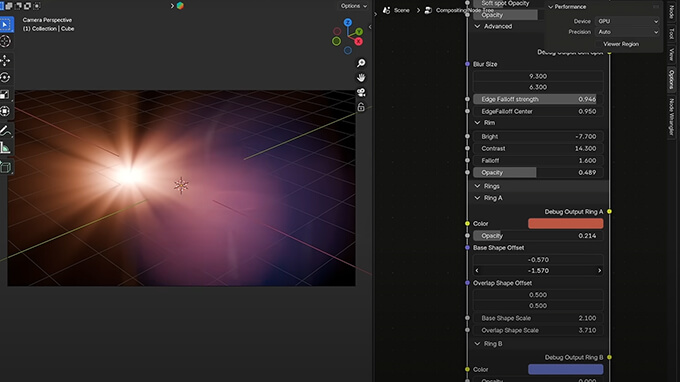Decrease Base Shape Offset -1.570 with left arrow
Viewport: 680px width, 382px height.
pyautogui.click(x=477, y=271)
